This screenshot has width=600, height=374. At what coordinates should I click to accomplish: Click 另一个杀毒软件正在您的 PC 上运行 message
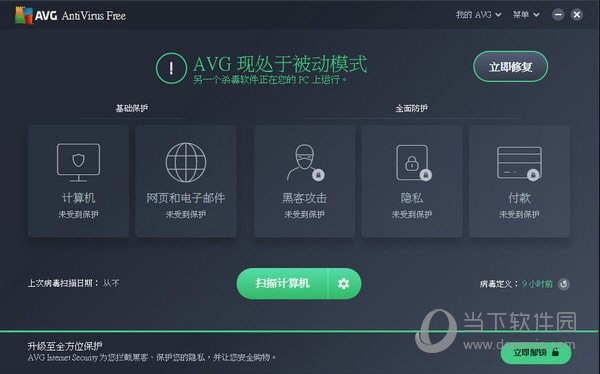[270, 80]
